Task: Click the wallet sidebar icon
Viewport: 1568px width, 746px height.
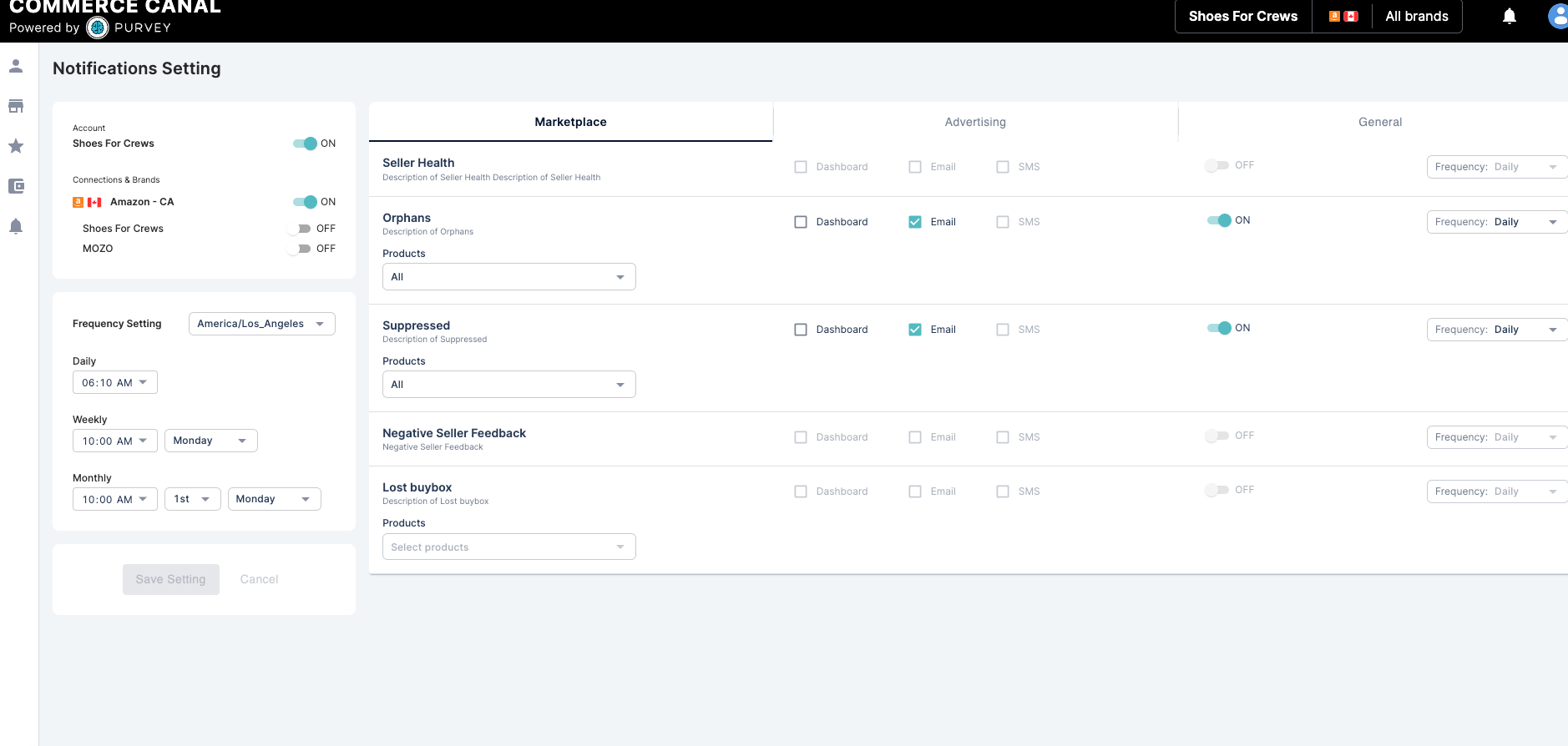Action: (x=16, y=186)
